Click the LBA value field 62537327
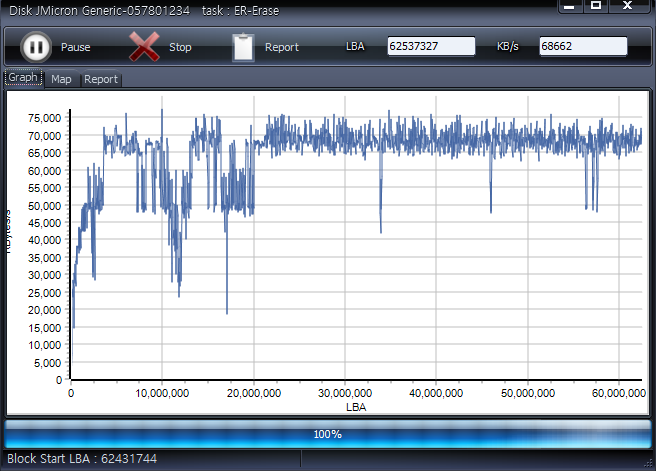The image size is (656, 471). (x=431, y=46)
